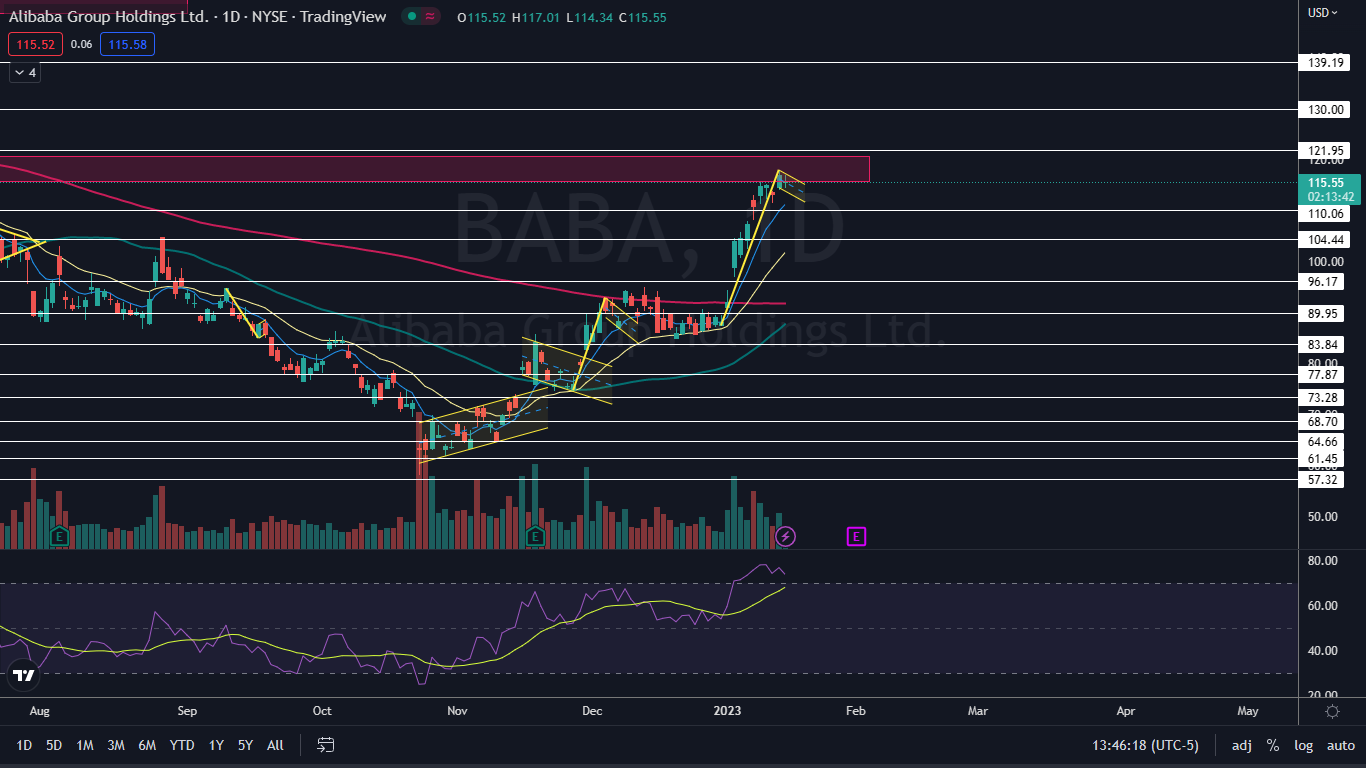The width and height of the screenshot is (1366, 768).
Task: Click the blue buy price 115.58 button
Action: [x=127, y=44]
